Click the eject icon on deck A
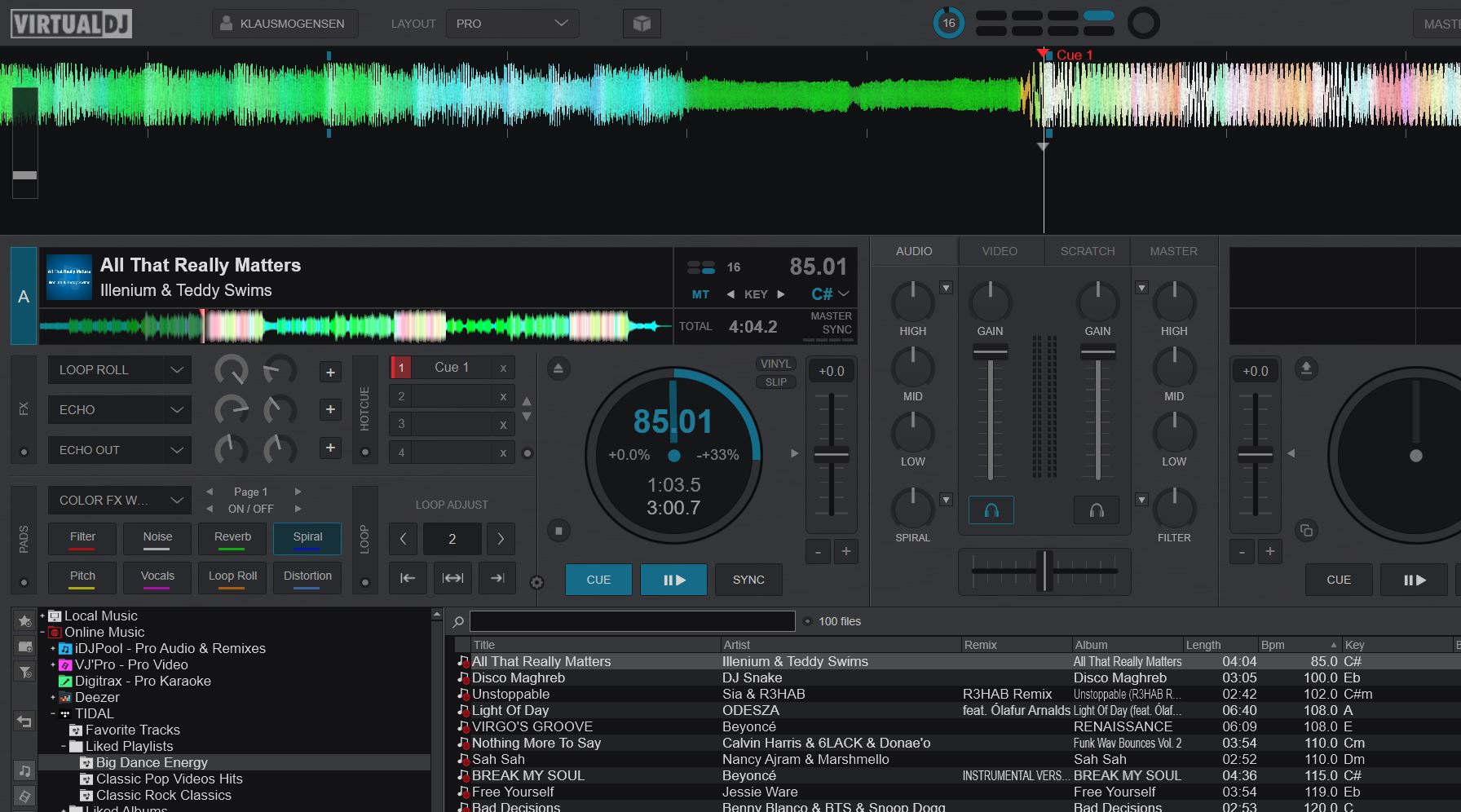The image size is (1461, 812). 558,368
